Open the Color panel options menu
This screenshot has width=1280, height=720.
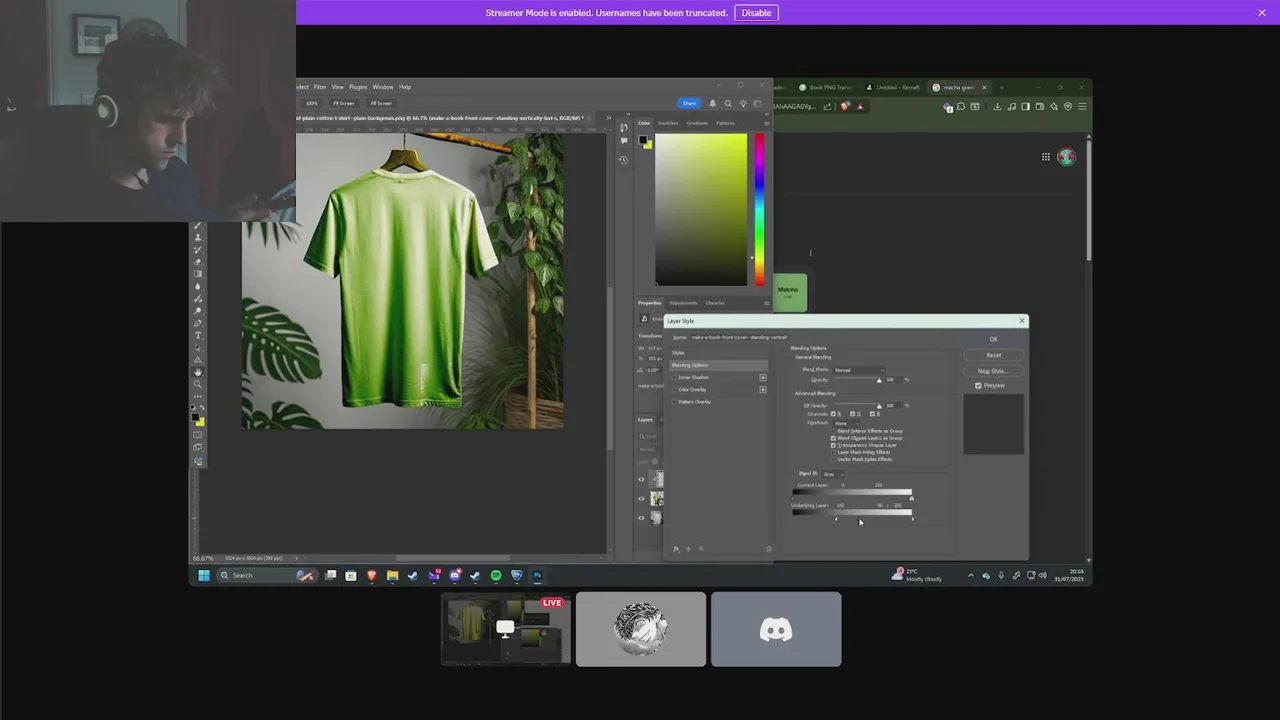click(767, 124)
